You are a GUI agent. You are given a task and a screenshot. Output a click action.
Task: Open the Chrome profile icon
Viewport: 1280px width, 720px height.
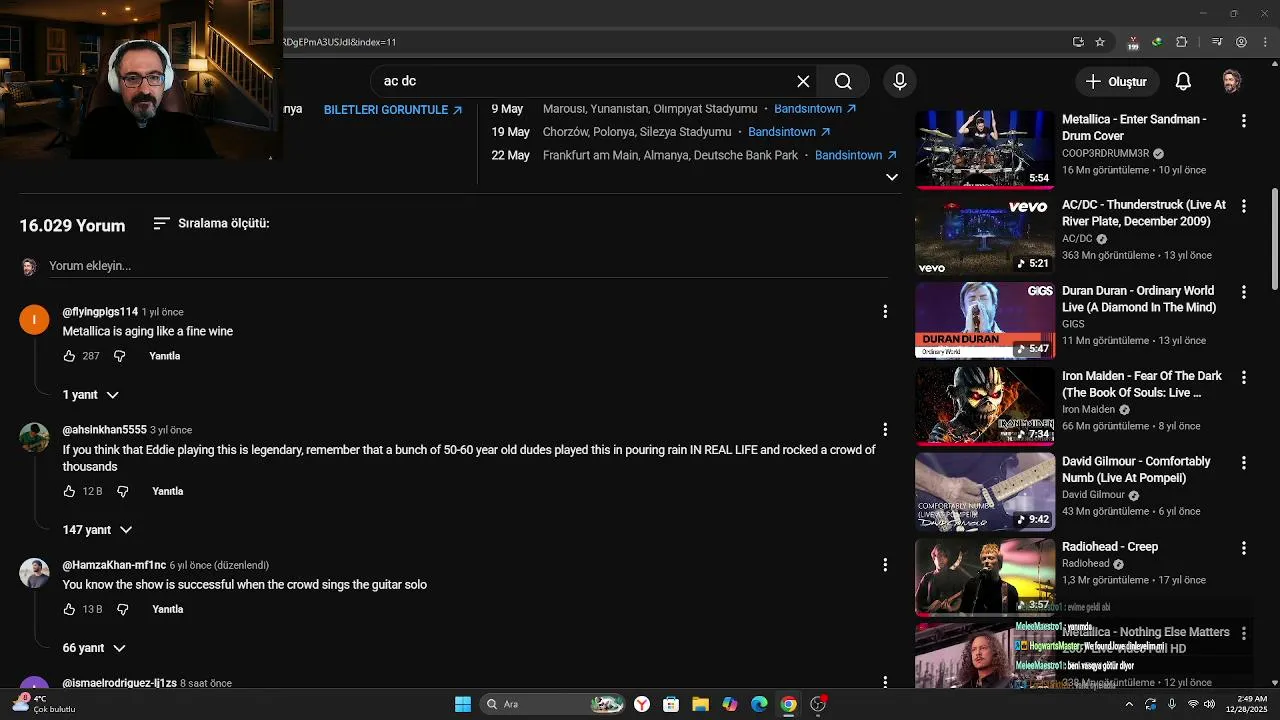[1241, 42]
